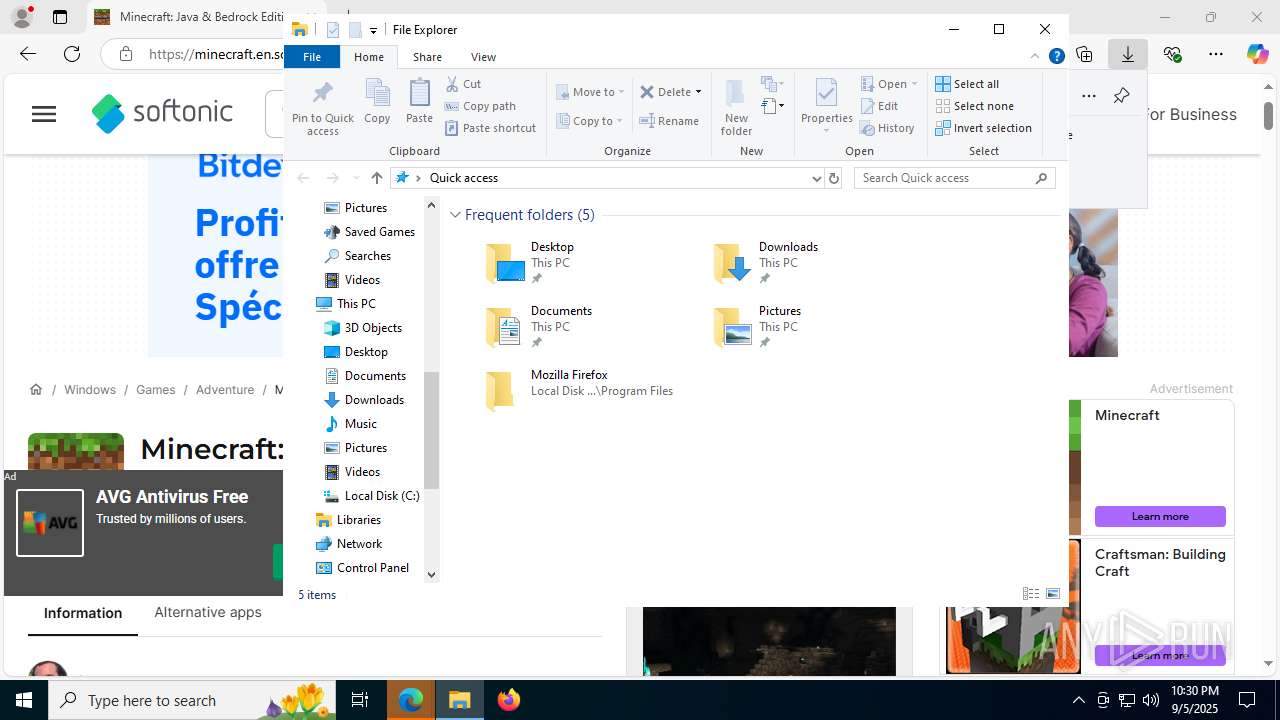Collapse Frequent folders group
The width and height of the screenshot is (1280, 720).
click(x=455, y=215)
